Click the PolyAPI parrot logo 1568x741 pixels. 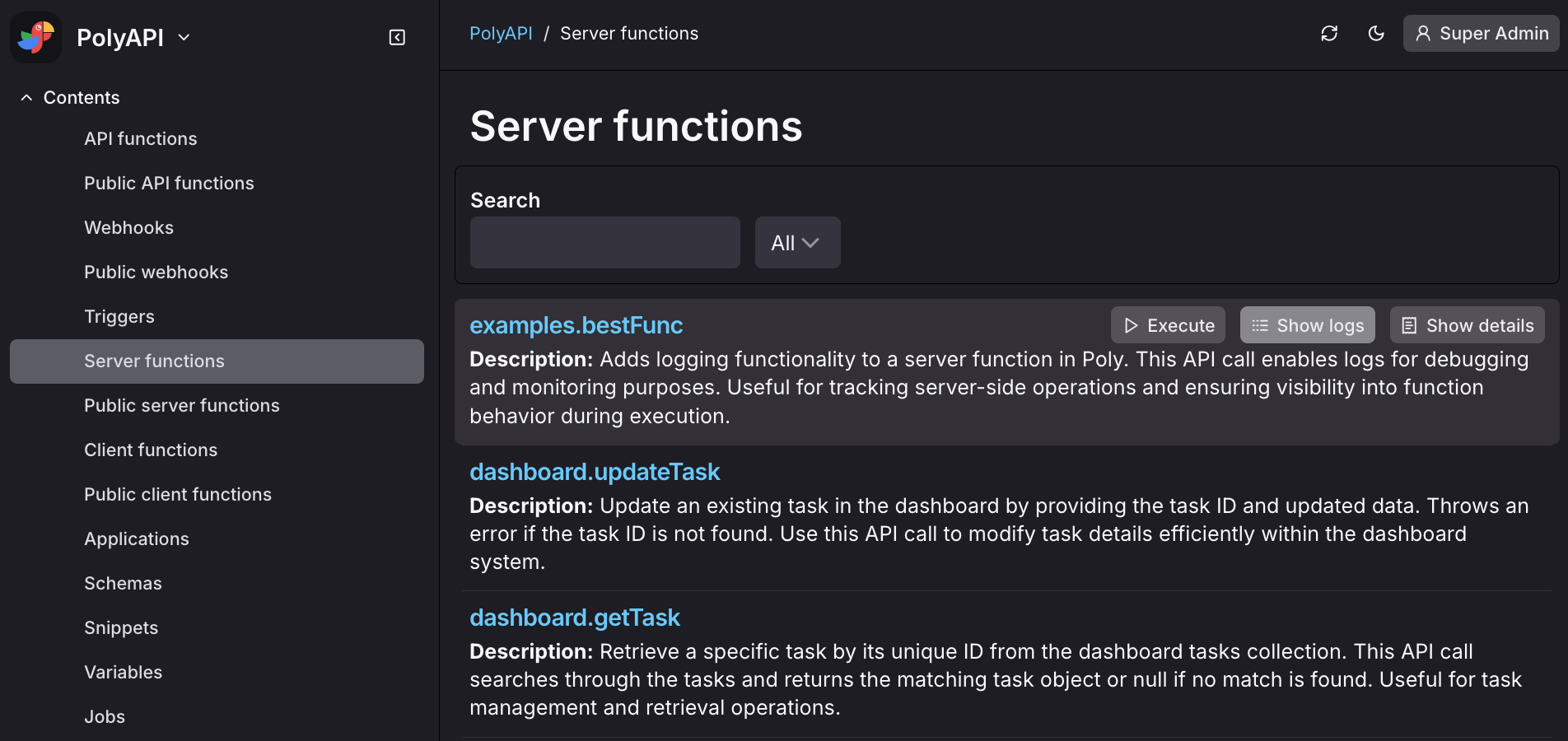click(x=36, y=37)
